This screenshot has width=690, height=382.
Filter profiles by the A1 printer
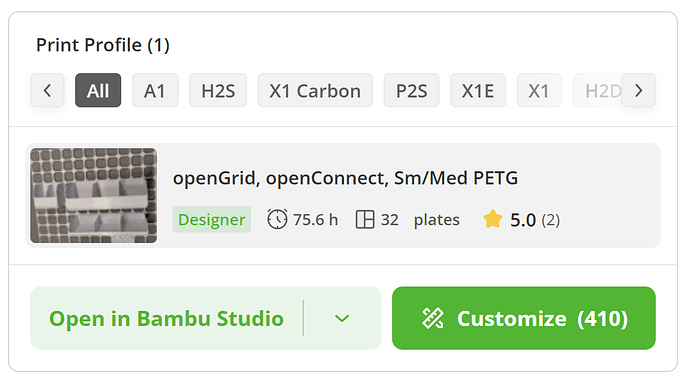(155, 90)
